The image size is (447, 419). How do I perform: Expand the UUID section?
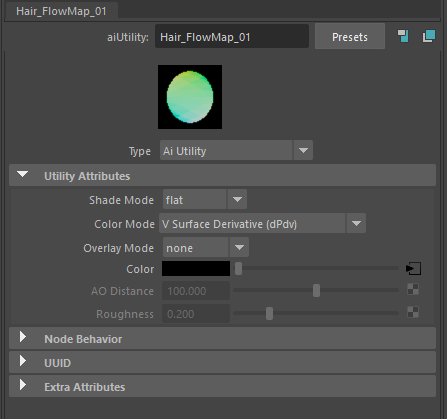222,362
